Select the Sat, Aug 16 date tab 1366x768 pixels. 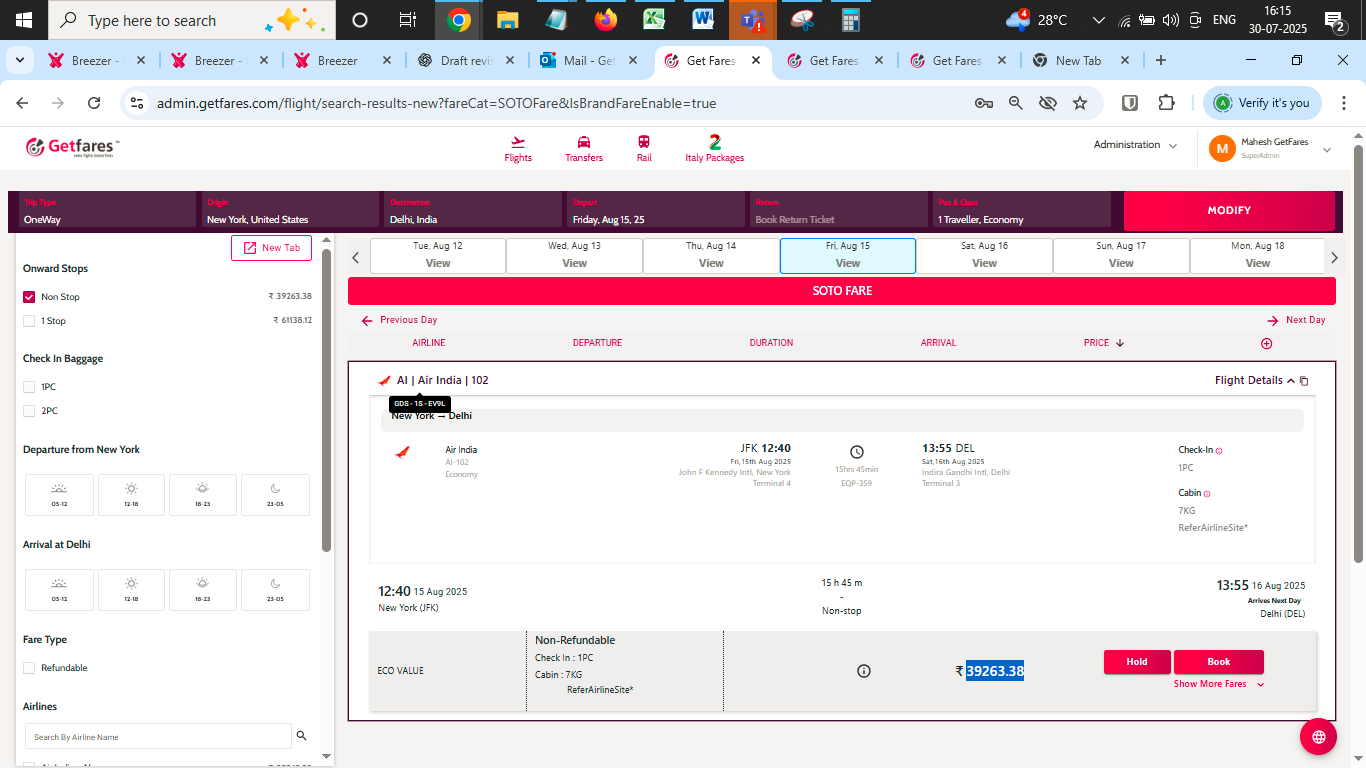coord(984,255)
